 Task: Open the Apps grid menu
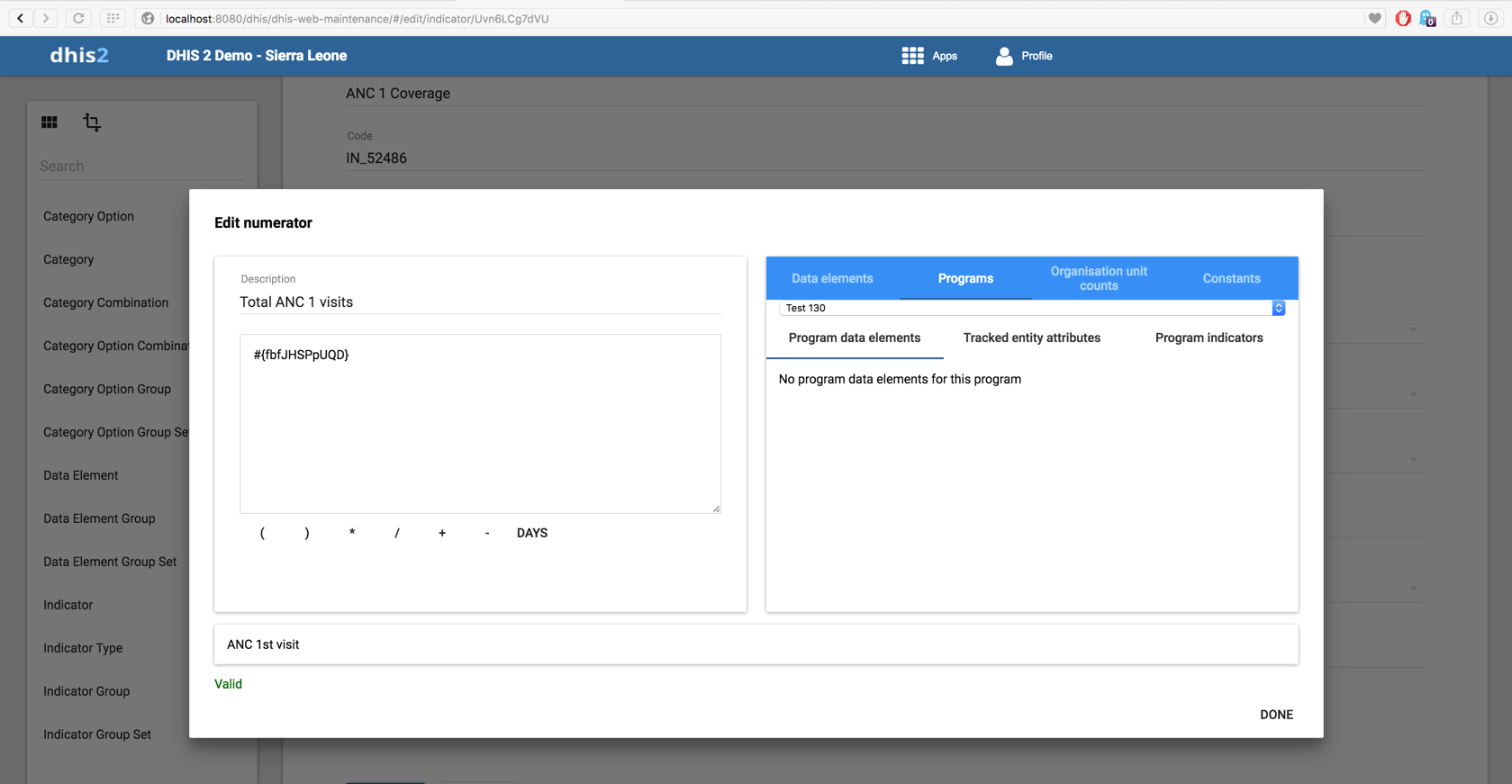click(x=928, y=56)
